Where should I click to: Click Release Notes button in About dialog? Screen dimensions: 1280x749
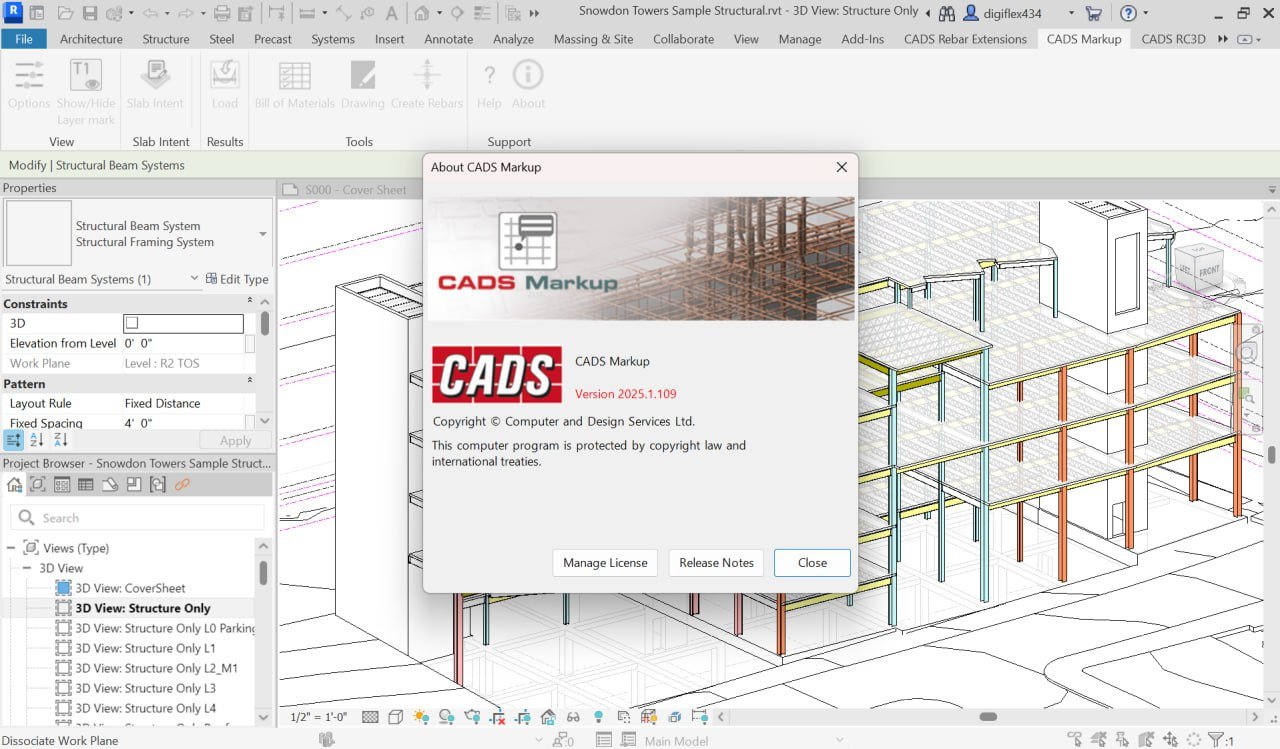pyautogui.click(x=716, y=562)
